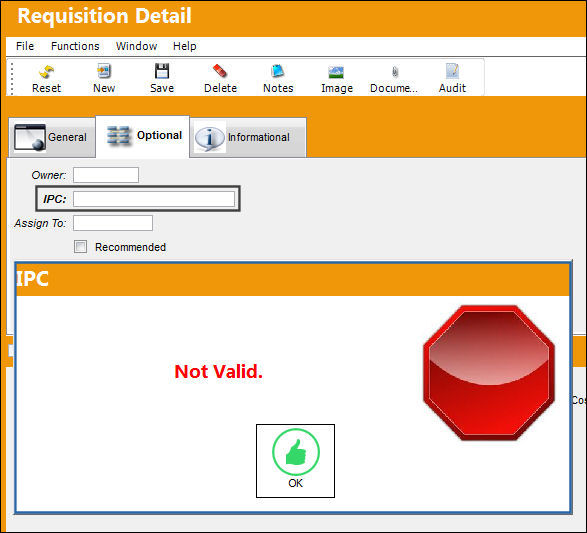Click the Assign To input field
Image resolution: width=587 pixels, height=533 pixels.
[113, 223]
